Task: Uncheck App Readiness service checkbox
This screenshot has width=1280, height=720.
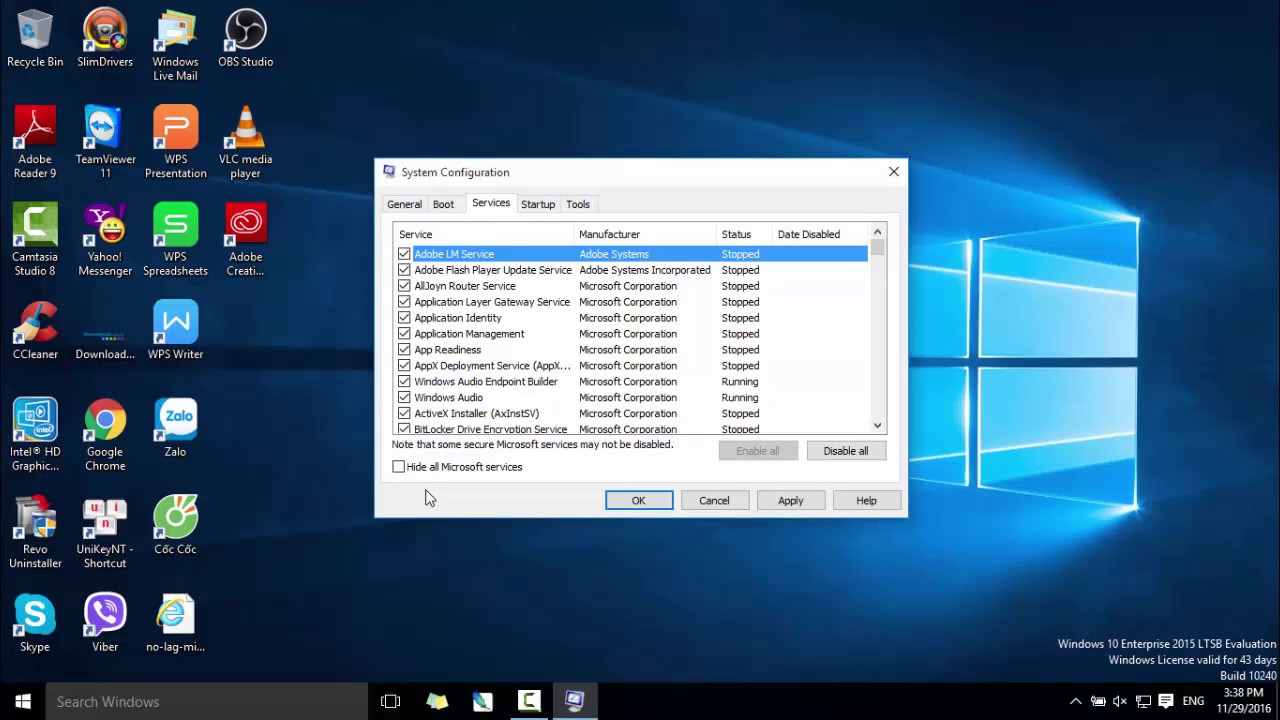Action: 404,350
